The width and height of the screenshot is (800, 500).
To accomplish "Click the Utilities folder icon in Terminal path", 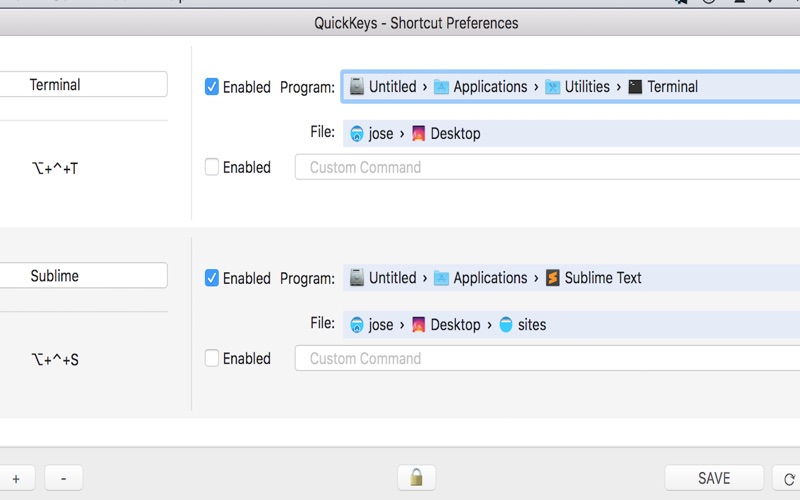I will point(553,87).
